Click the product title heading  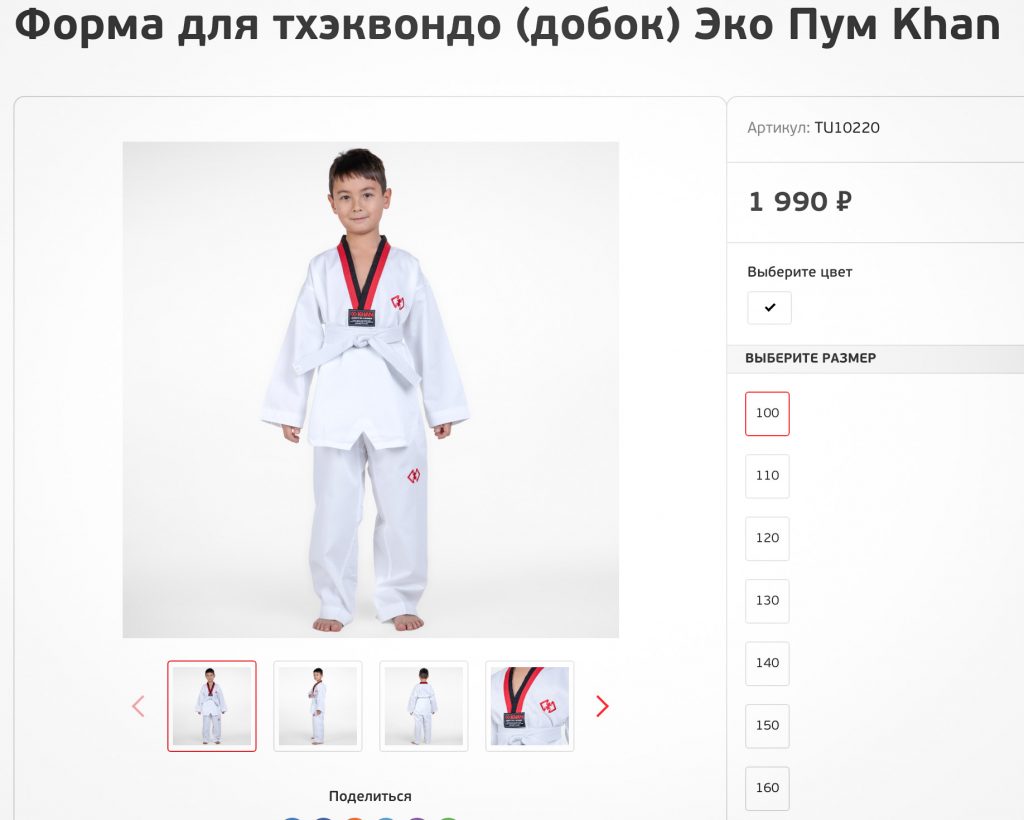click(x=507, y=25)
